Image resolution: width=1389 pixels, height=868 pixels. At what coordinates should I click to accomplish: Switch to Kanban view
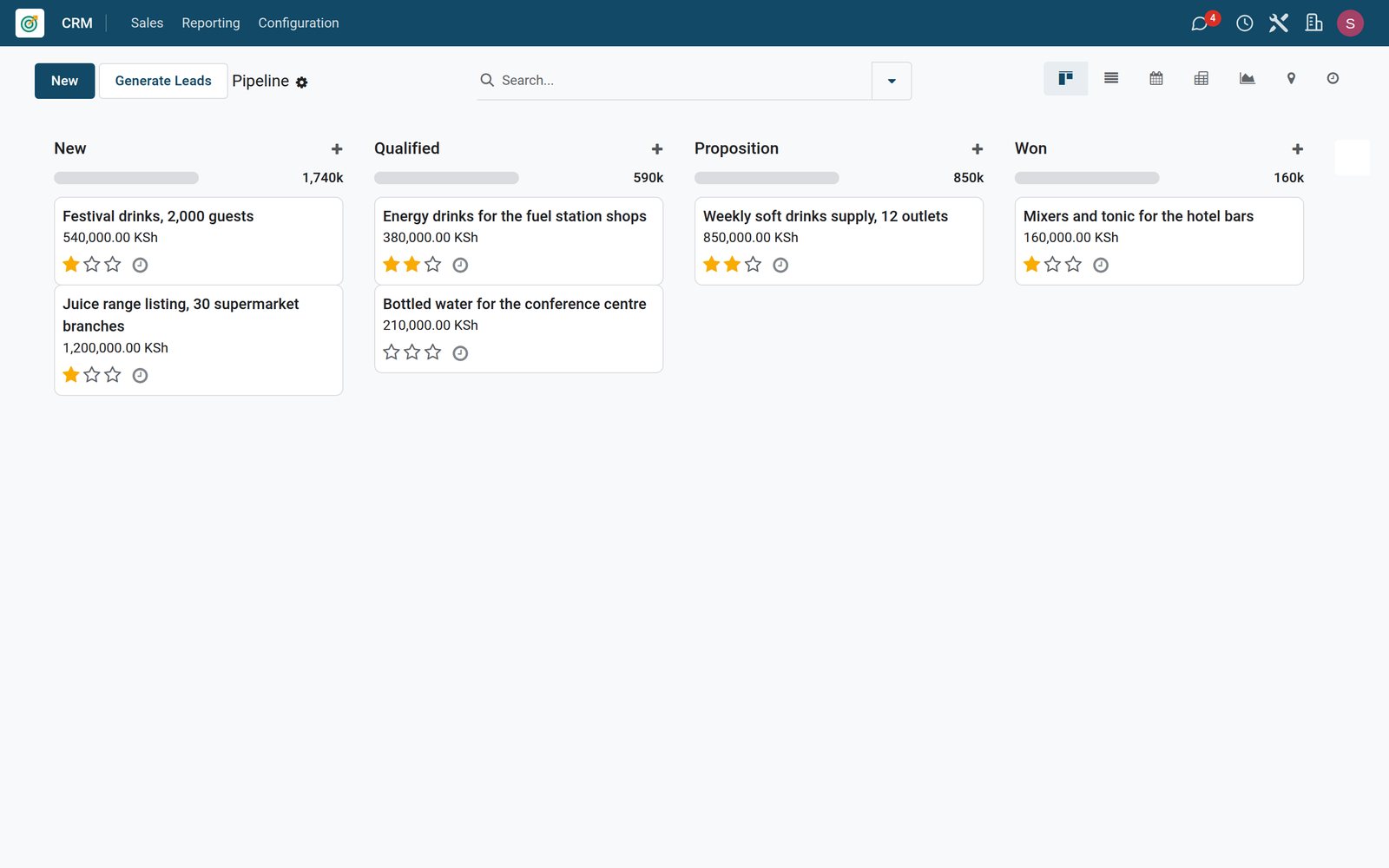pos(1065,79)
